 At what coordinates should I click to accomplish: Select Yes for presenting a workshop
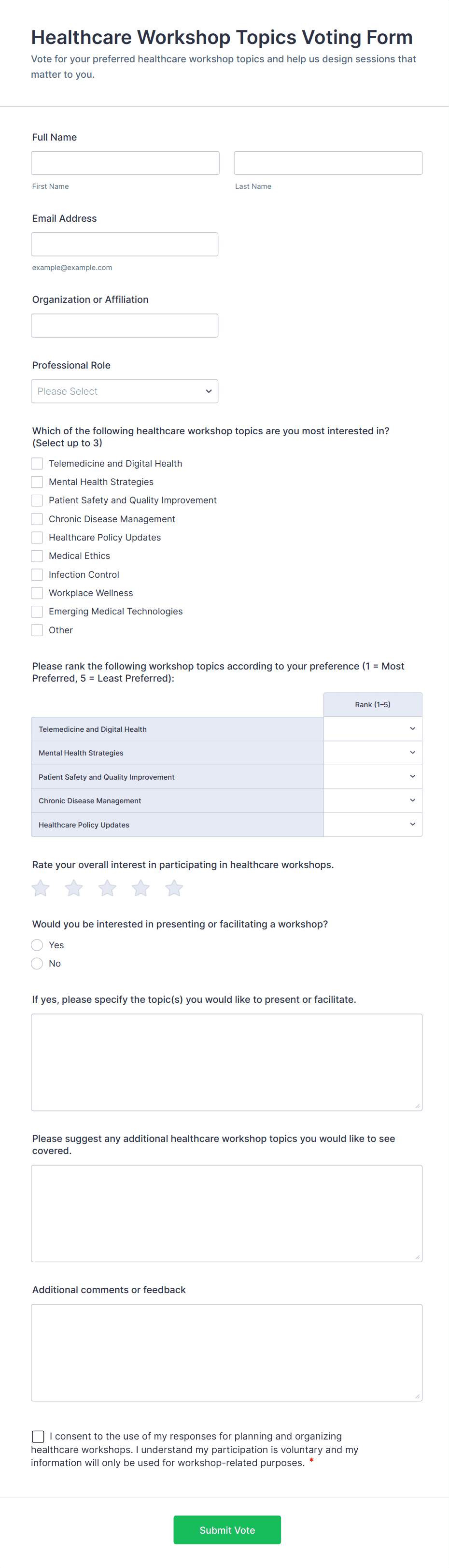[x=37, y=945]
